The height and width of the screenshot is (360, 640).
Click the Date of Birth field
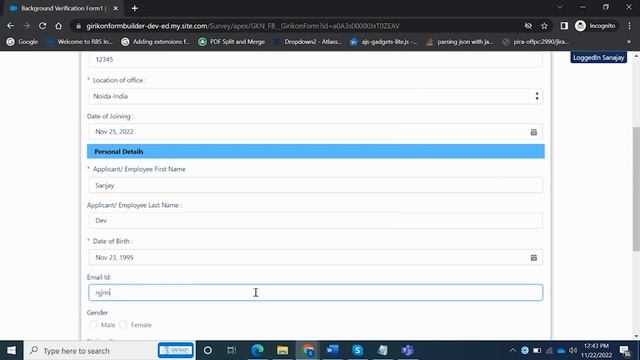click(316, 258)
